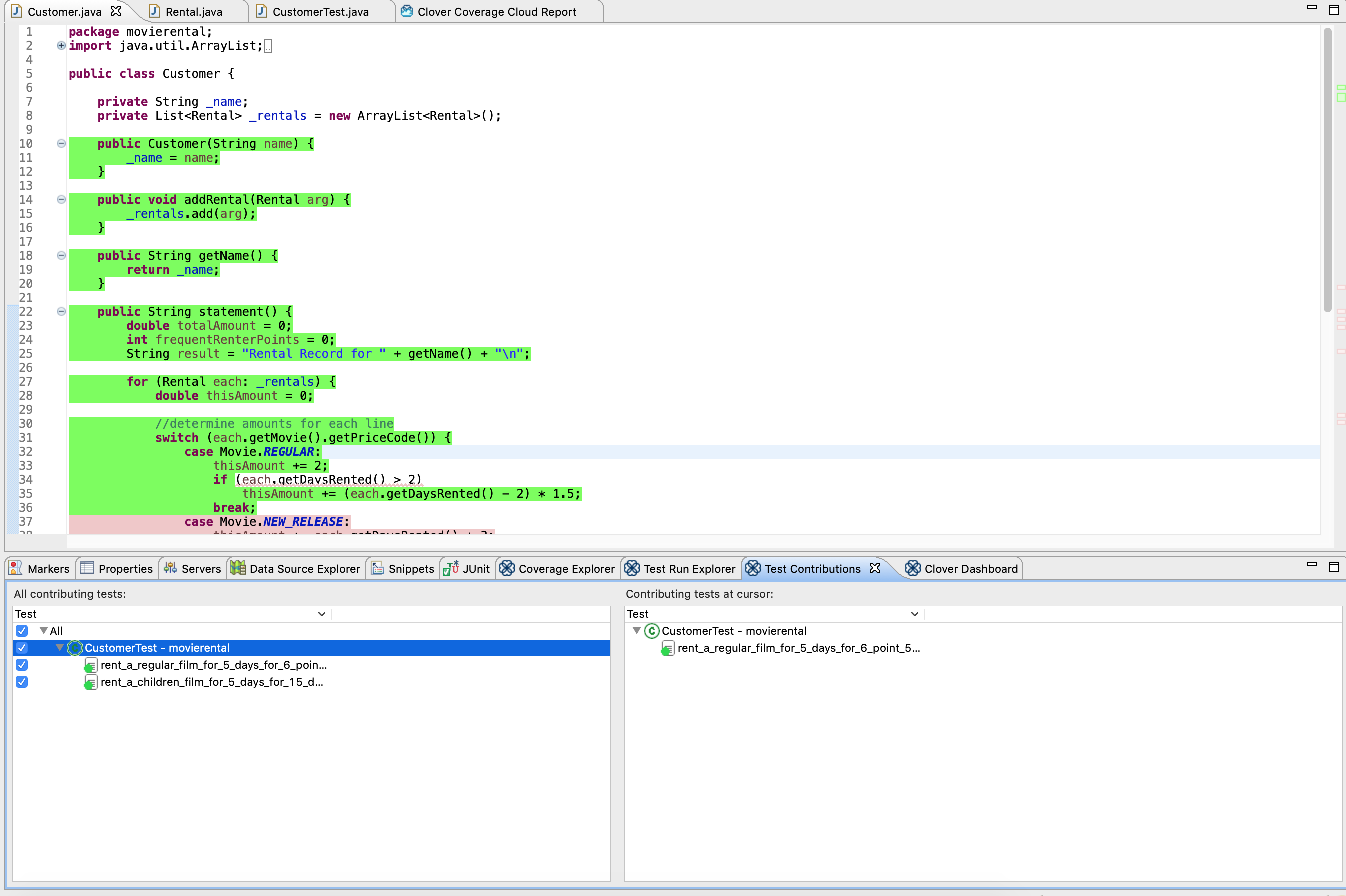Click the Clover Dashboard clover icon
Image resolution: width=1346 pixels, height=896 pixels.
(913, 568)
